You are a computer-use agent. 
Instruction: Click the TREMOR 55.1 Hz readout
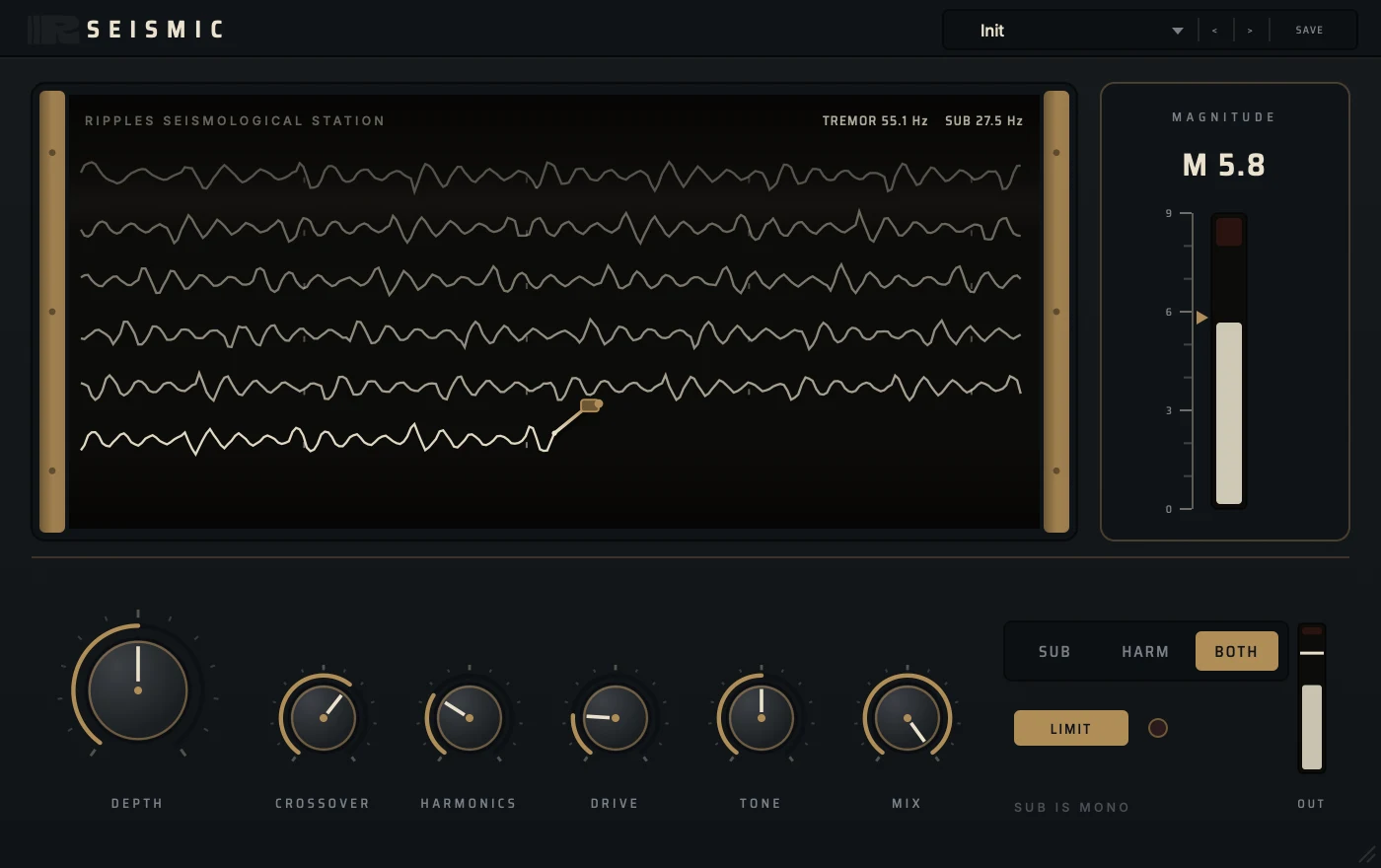875,120
